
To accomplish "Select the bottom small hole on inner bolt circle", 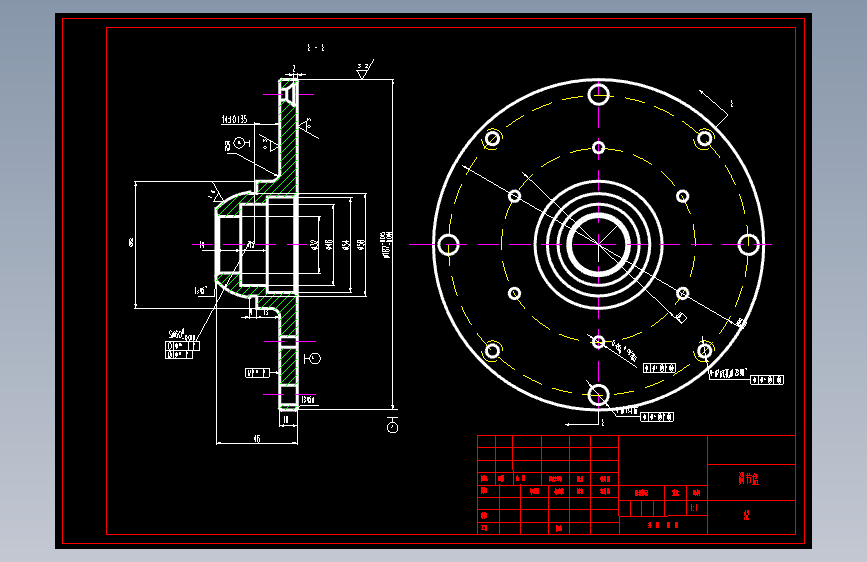I will tap(599, 342).
